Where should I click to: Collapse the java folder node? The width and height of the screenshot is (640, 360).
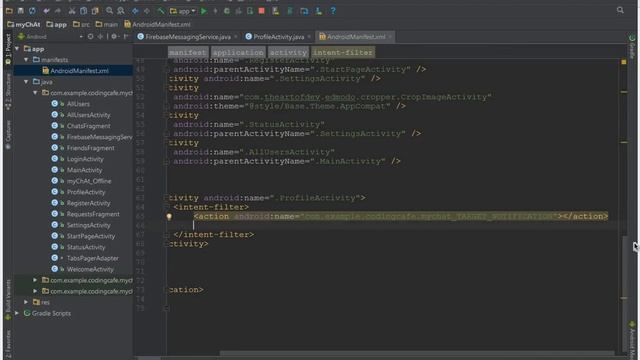pyautogui.click(x=26, y=82)
